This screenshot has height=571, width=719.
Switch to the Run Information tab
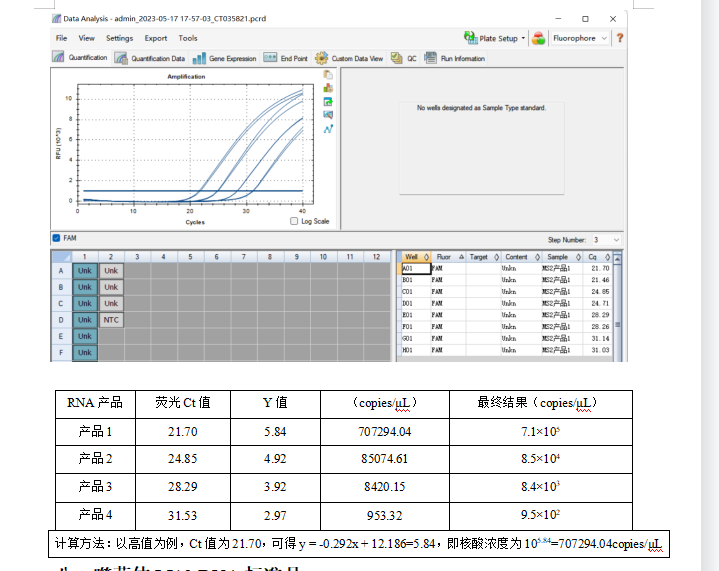(454, 58)
